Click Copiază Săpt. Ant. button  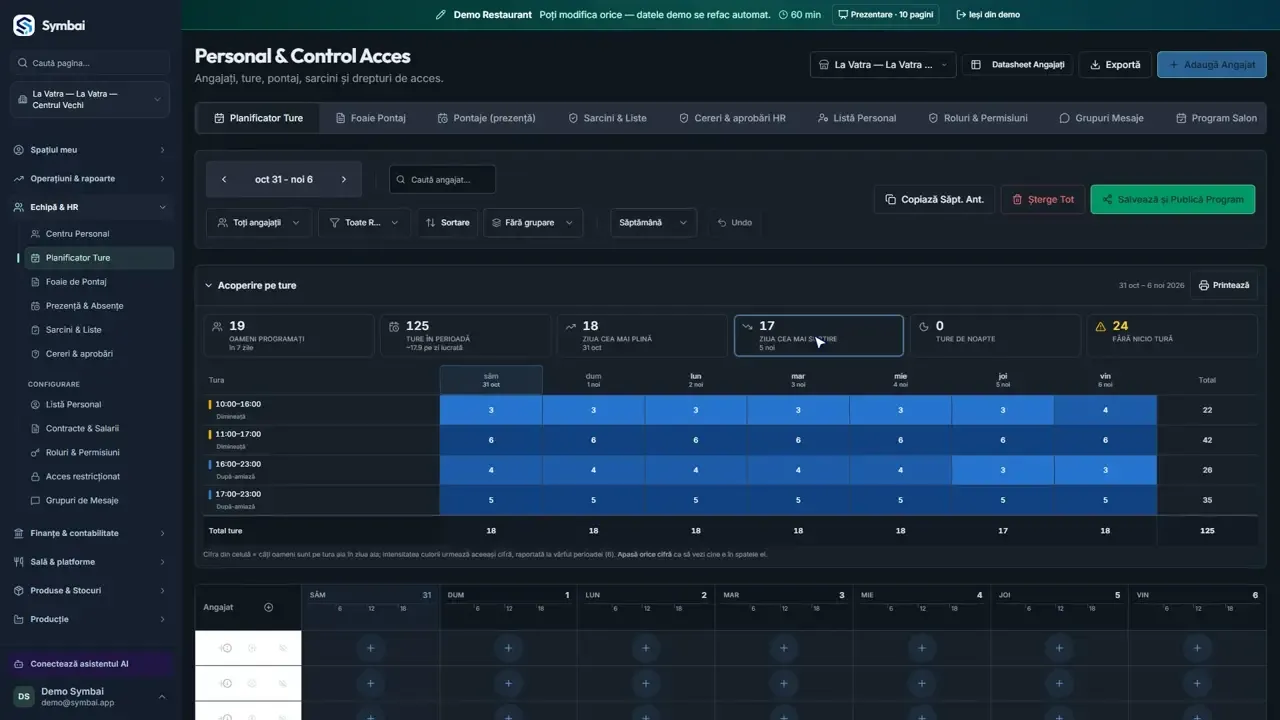[x=935, y=199]
